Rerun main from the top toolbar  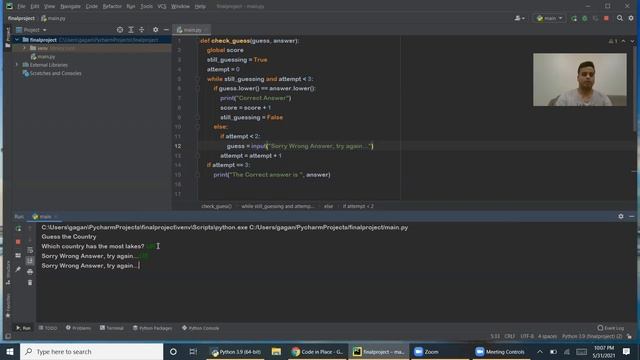coord(574,18)
